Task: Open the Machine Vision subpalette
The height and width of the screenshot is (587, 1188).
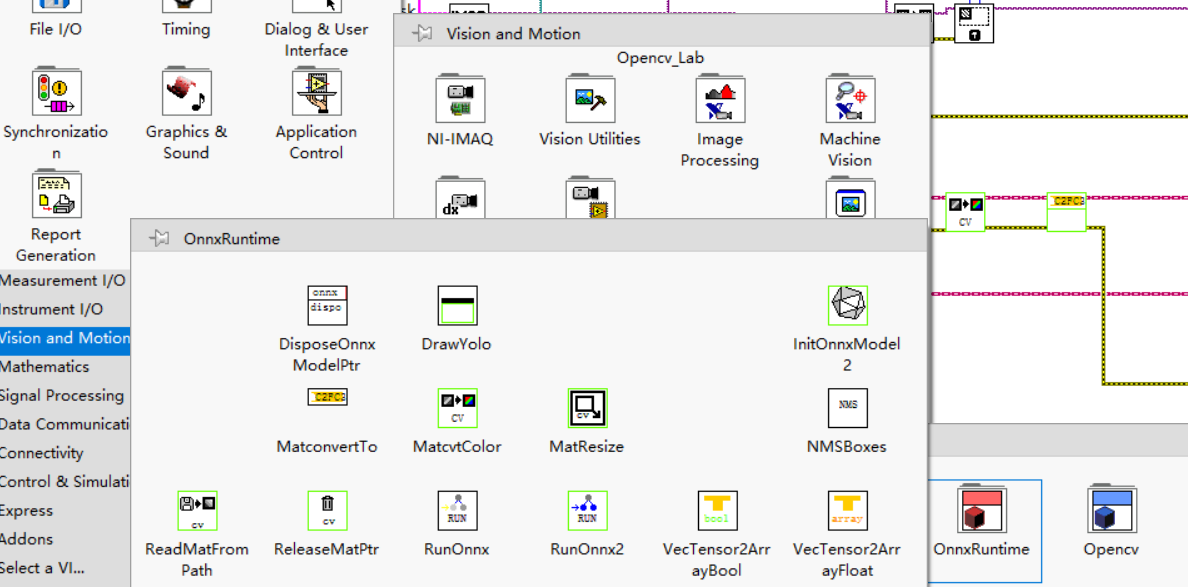Action: tap(850, 98)
